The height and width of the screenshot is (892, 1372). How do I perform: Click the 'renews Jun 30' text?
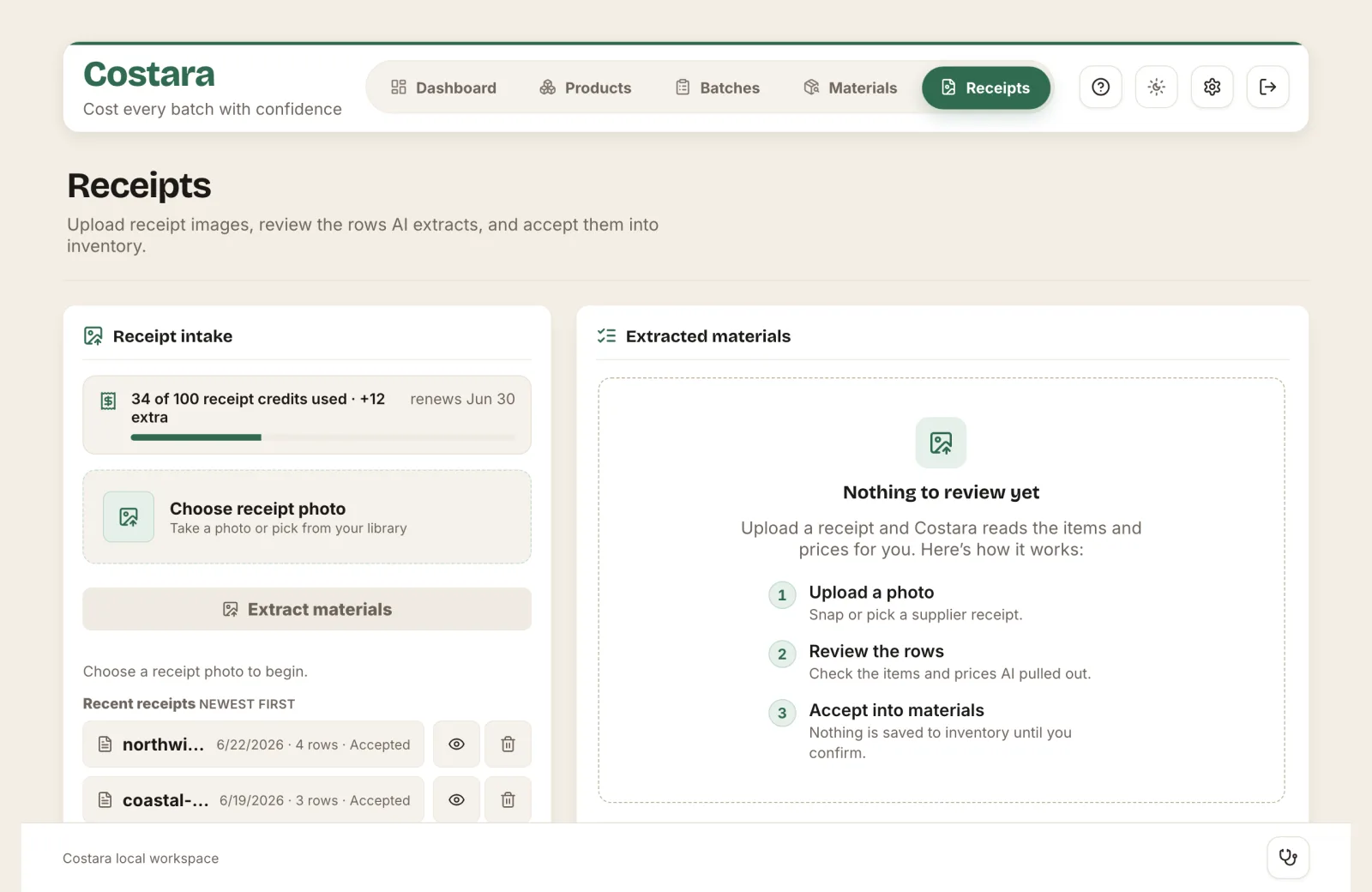coord(462,399)
